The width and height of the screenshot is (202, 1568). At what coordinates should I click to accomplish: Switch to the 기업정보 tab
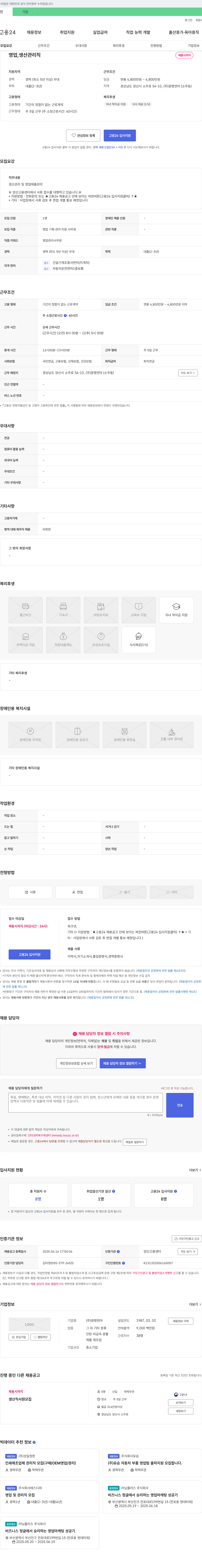click(x=193, y=46)
